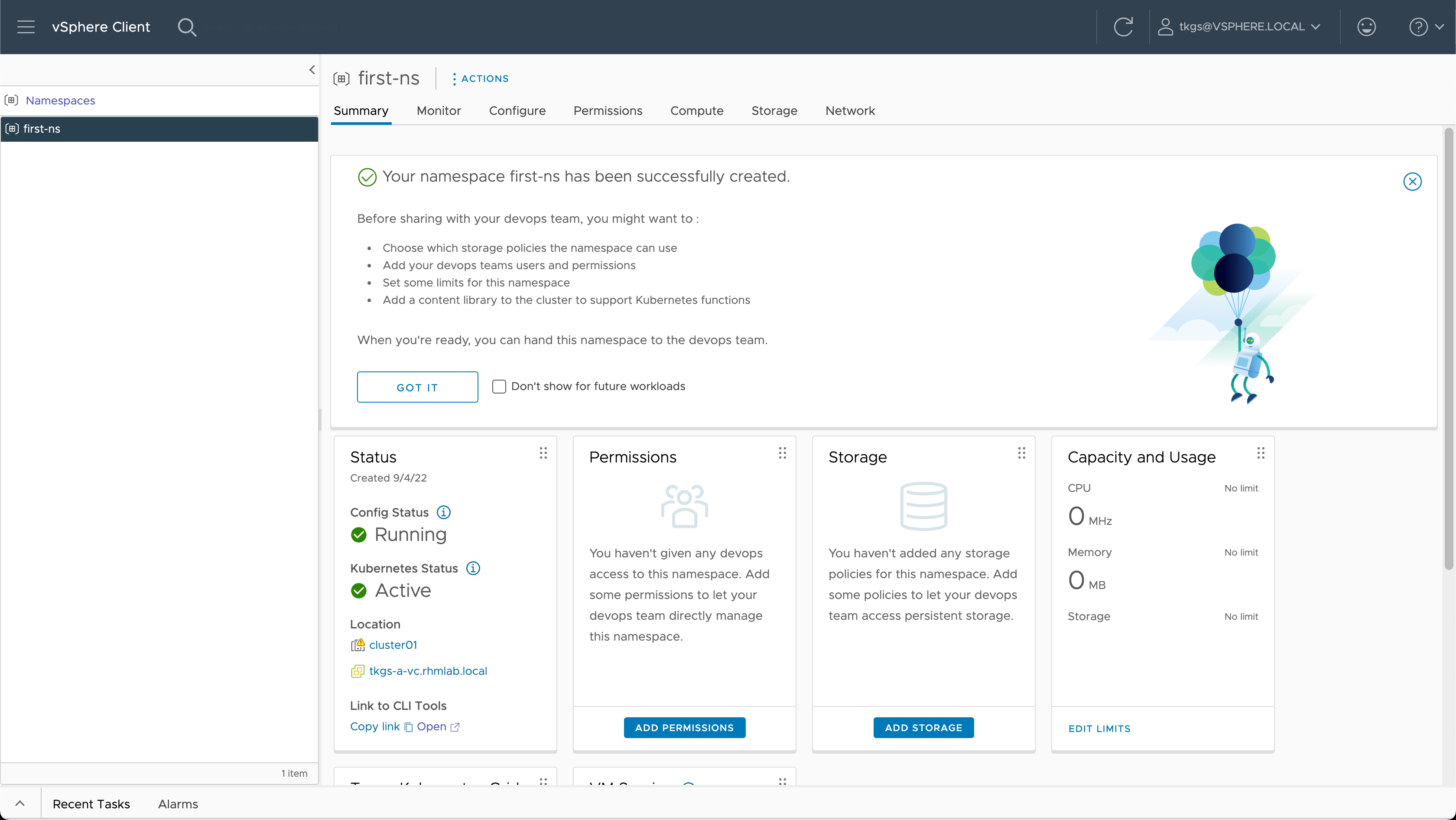Viewport: 1456px width, 820px height.
Task: Open the hamburger navigation menu
Action: (26, 26)
